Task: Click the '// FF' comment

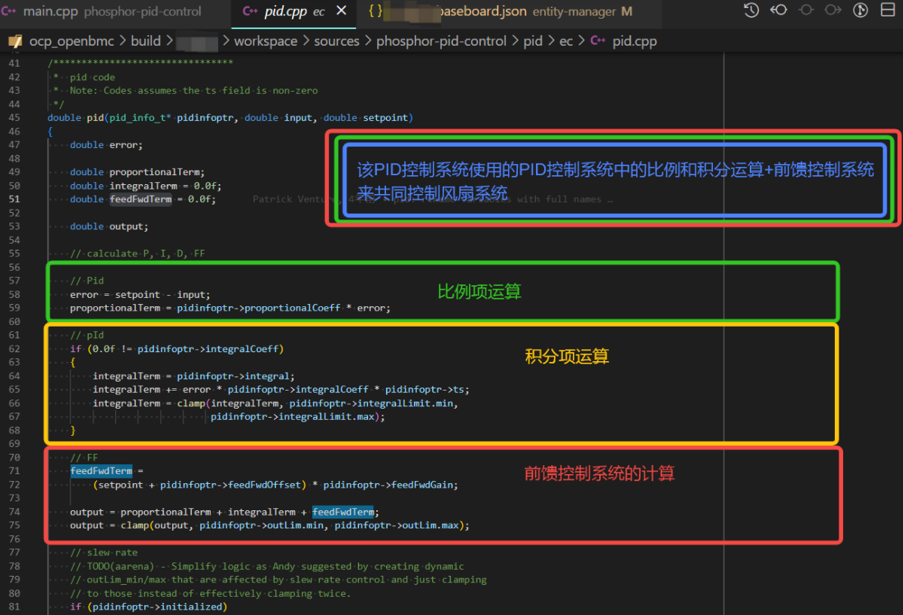Action: coord(84,458)
